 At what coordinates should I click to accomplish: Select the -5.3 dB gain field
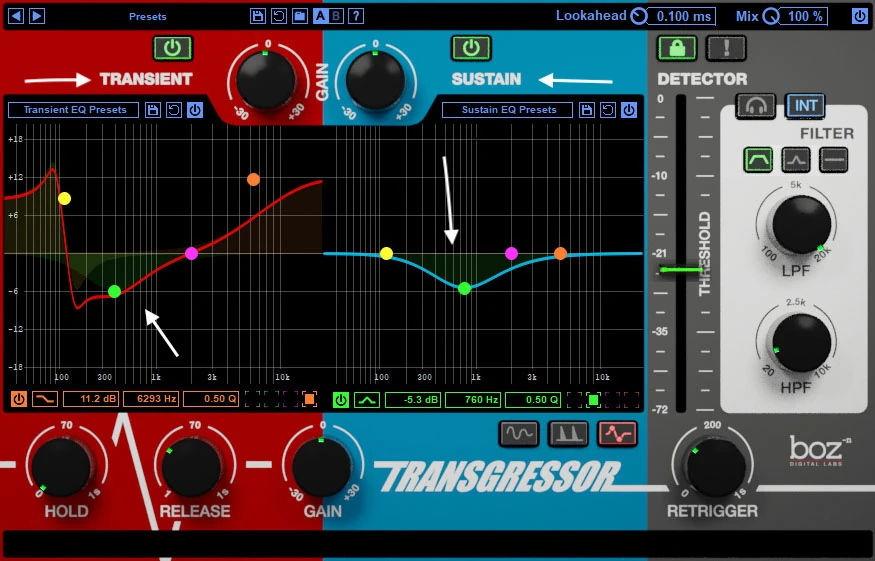pyautogui.click(x=413, y=400)
